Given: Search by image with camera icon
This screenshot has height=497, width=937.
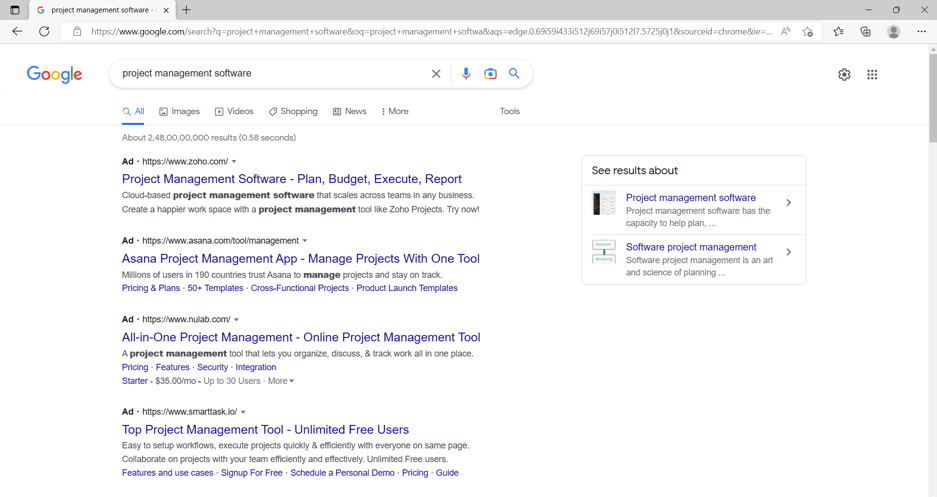Looking at the screenshot, I should tap(490, 73).
